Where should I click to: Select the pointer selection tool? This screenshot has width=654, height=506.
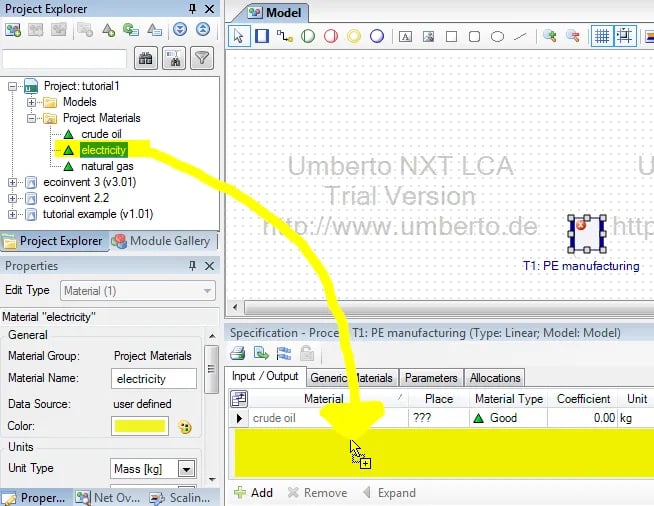239,36
